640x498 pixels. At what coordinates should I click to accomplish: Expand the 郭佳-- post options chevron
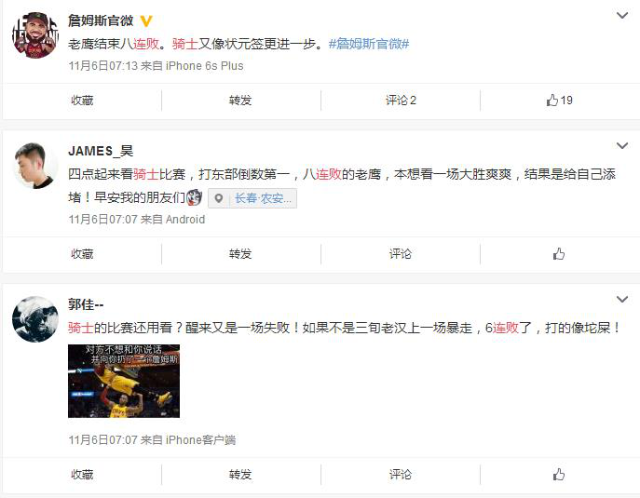tap(622, 299)
